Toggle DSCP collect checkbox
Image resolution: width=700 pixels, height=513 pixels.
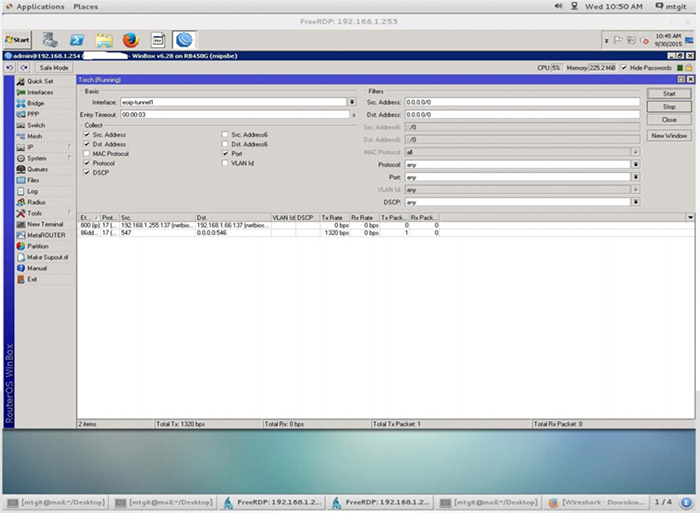tap(87, 172)
